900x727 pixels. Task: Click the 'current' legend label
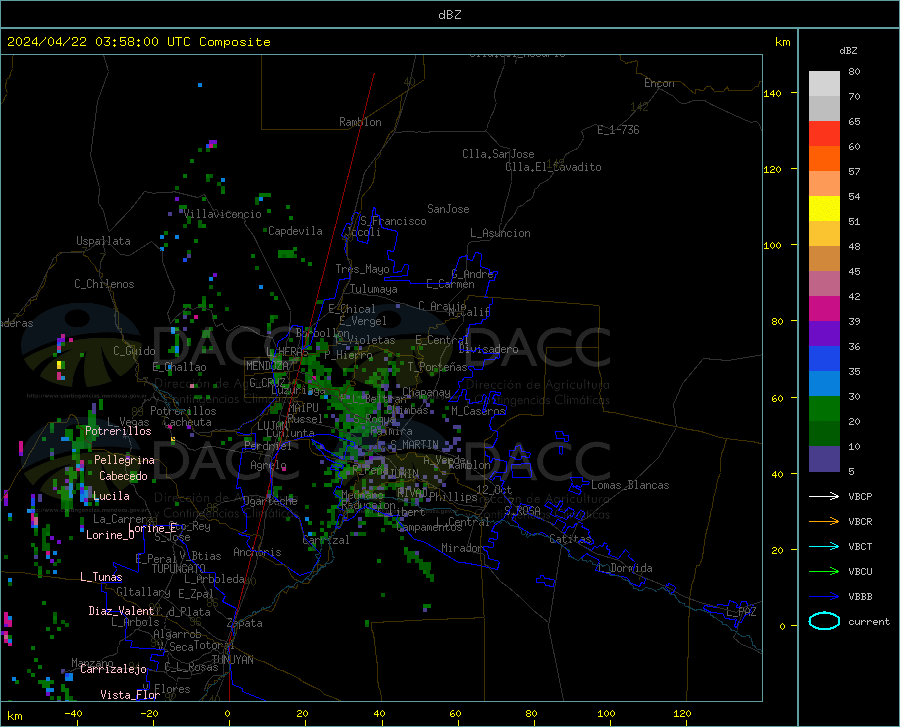click(x=869, y=621)
